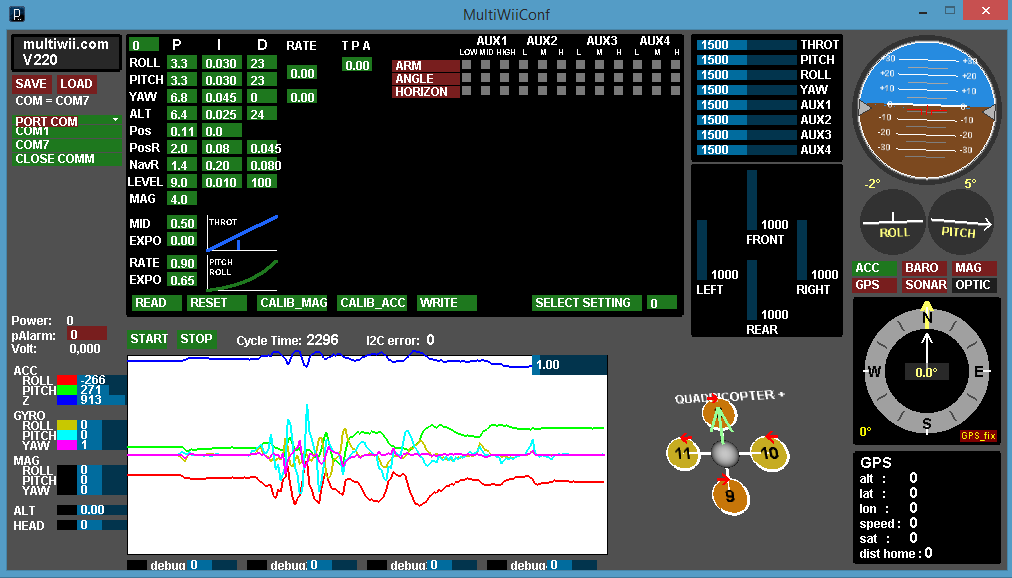Toggle ARM on AUX4 H

[675, 65]
